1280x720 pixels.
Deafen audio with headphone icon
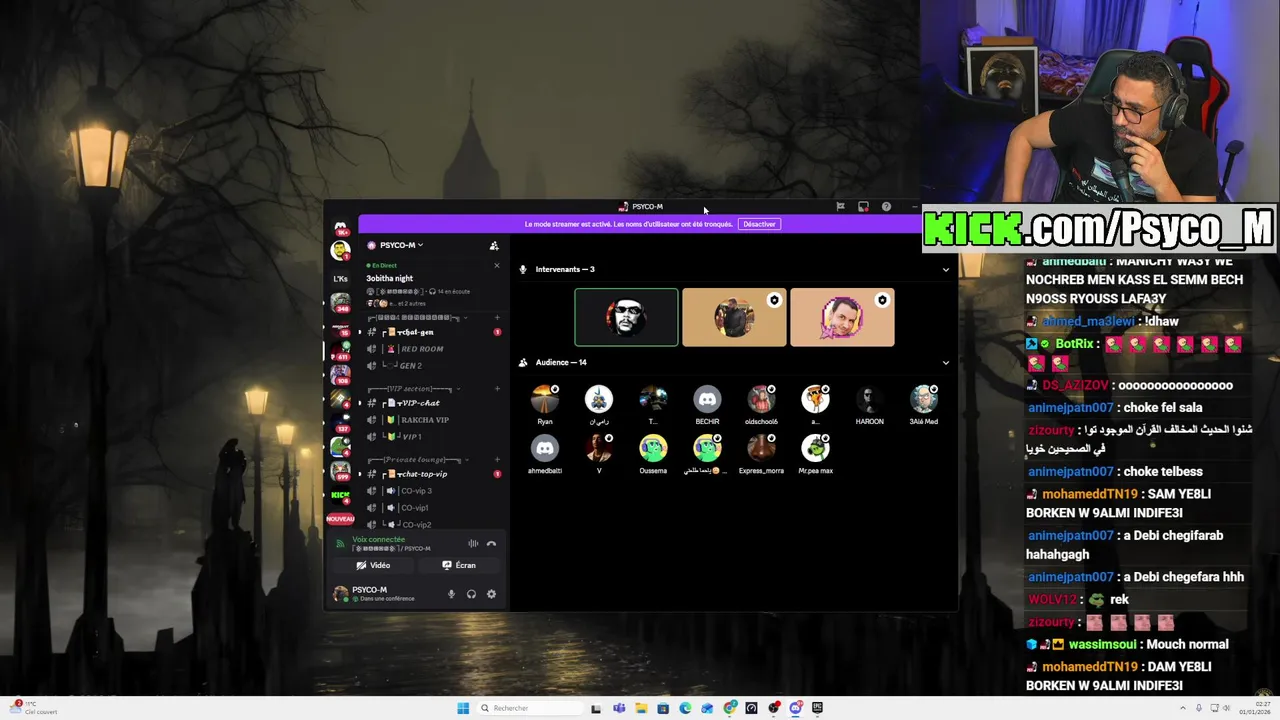coord(471,594)
